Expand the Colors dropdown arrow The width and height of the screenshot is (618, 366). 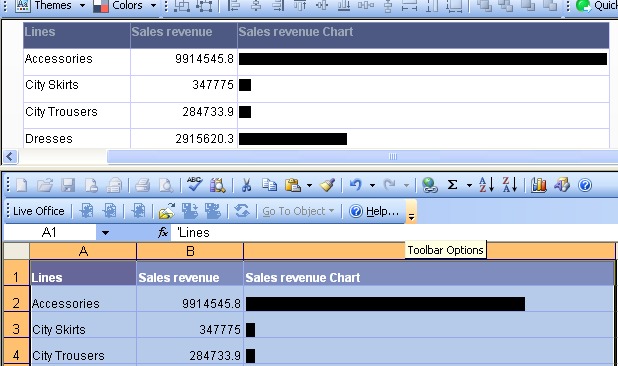[x=154, y=6]
